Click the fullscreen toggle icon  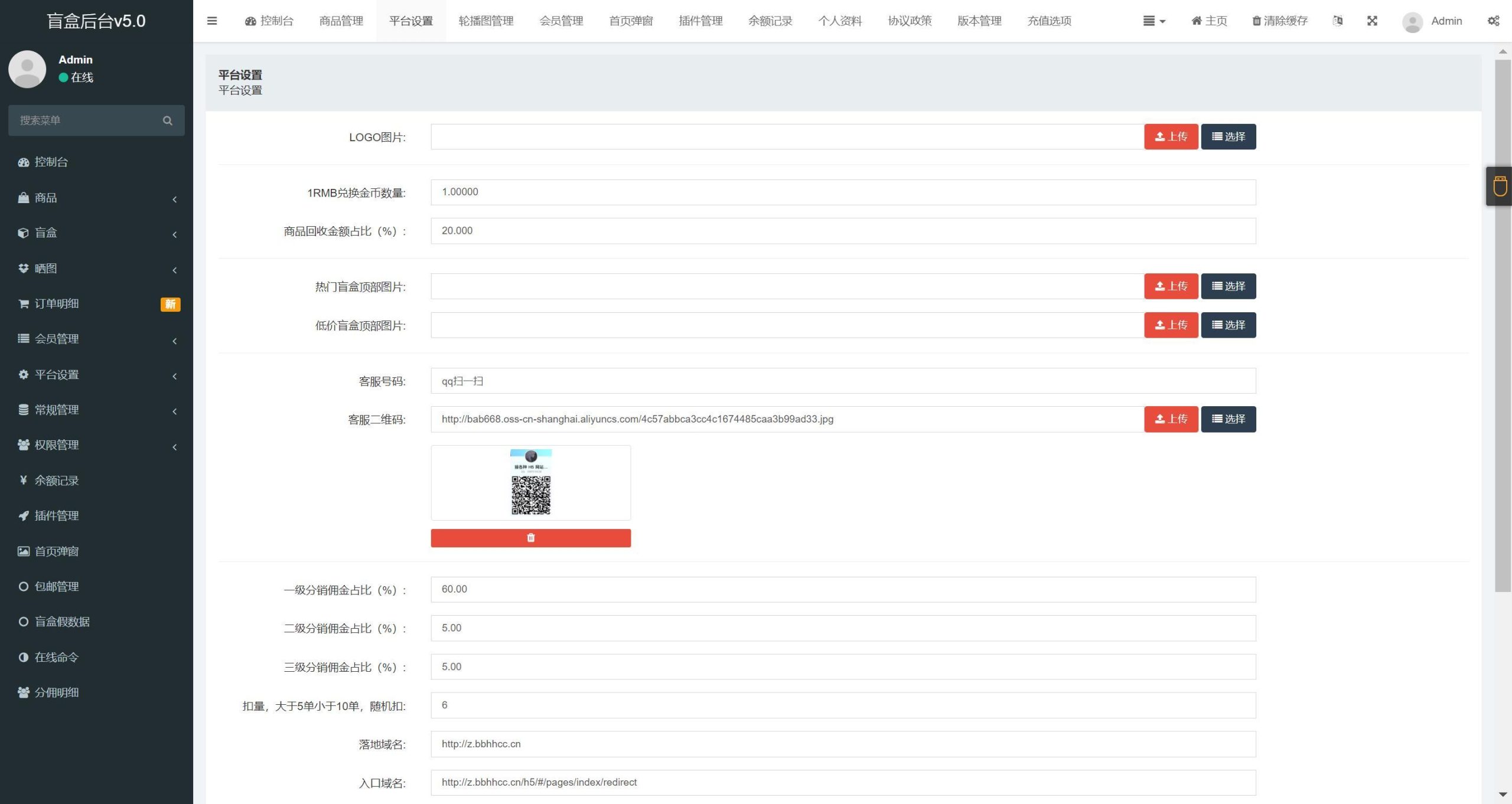[x=1372, y=20]
